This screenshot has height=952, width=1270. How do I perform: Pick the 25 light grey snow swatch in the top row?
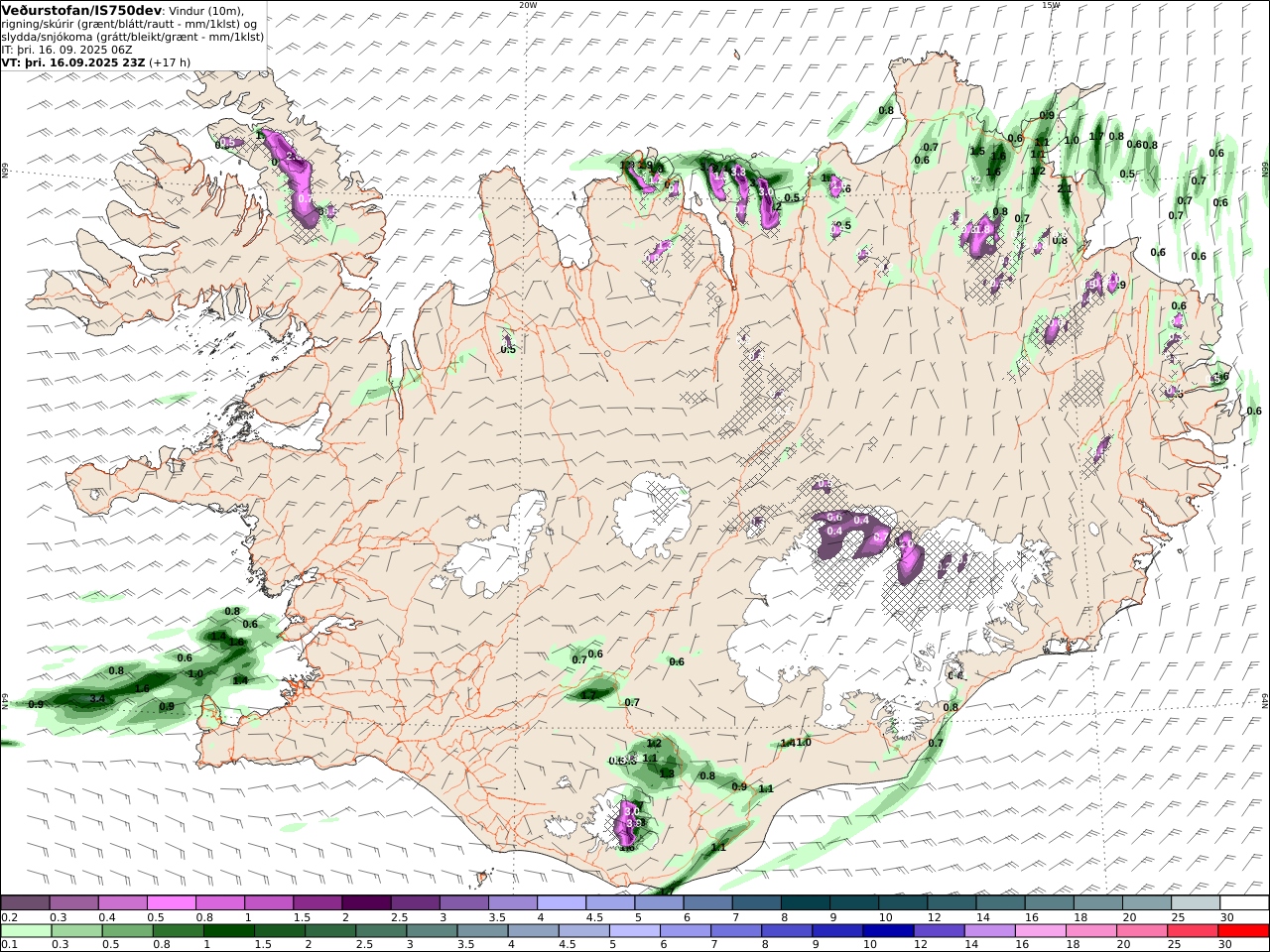coord(1196,903)
